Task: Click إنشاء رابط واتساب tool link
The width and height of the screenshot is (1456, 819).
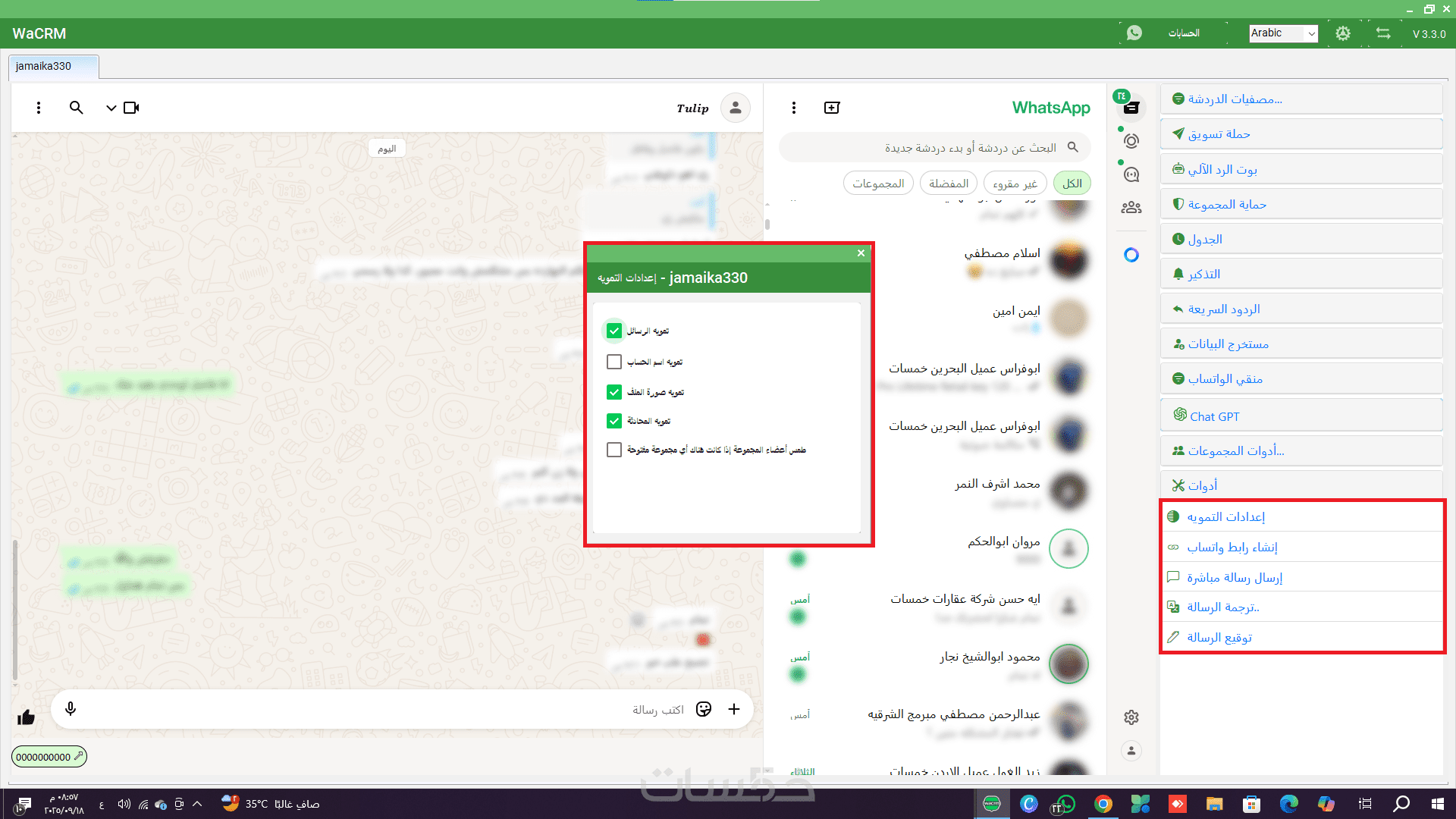Action: point(1232,548)
